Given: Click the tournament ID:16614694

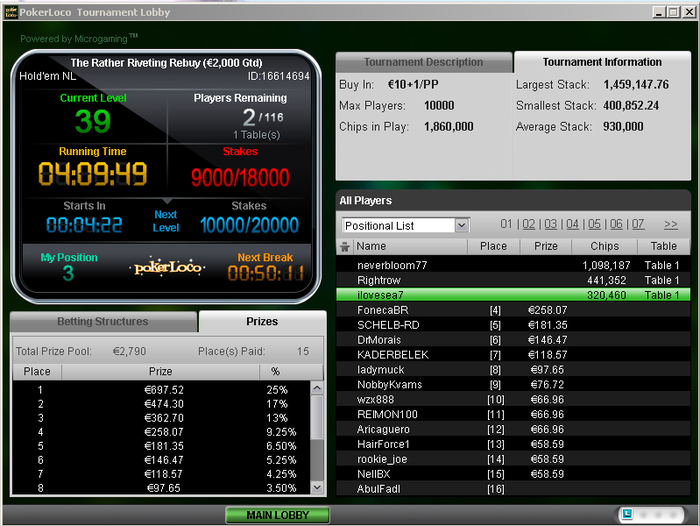Looking at the screenshot, I should coord(279,76).
